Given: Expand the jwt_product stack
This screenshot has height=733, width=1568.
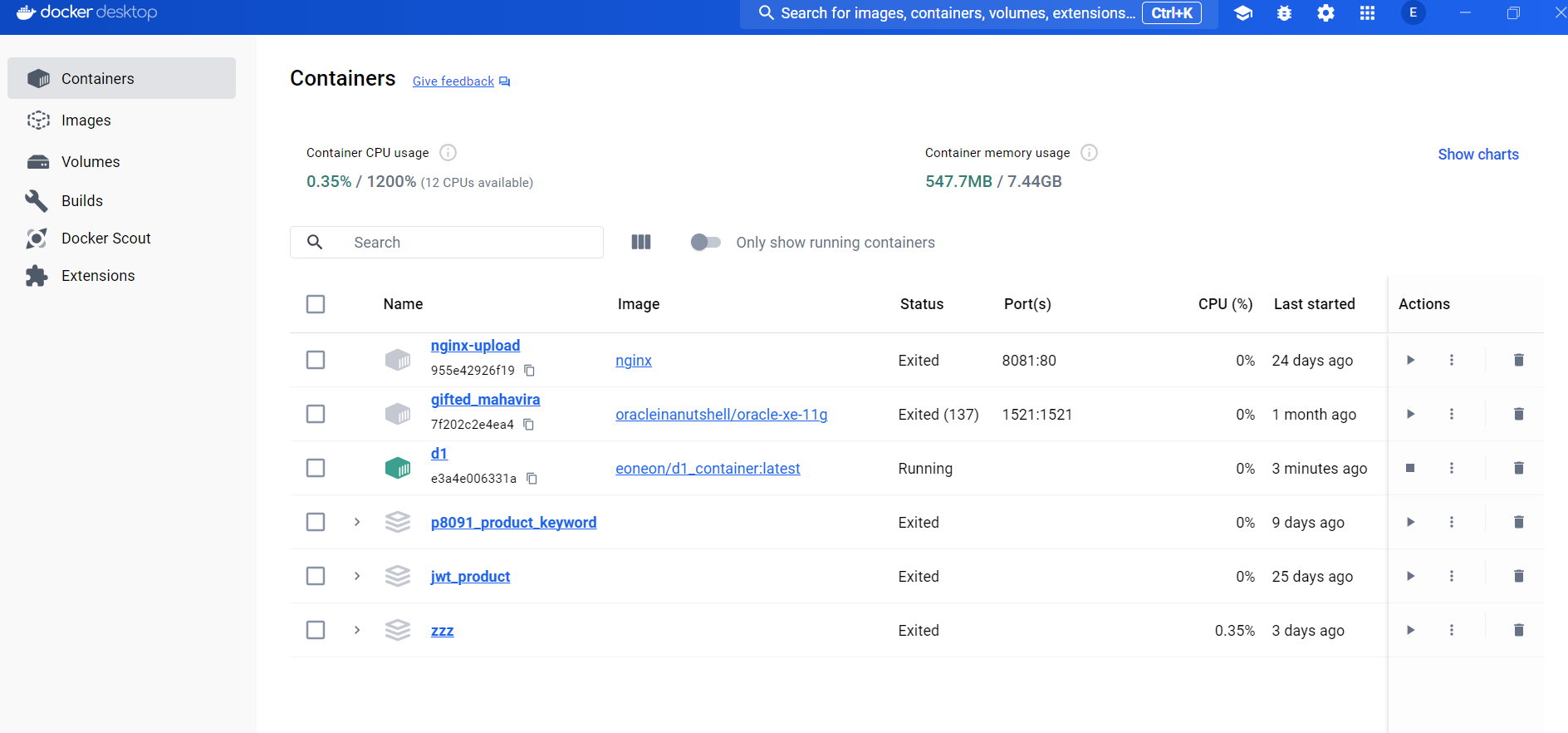Looking at the screenshot, I should tap(357, 576).
